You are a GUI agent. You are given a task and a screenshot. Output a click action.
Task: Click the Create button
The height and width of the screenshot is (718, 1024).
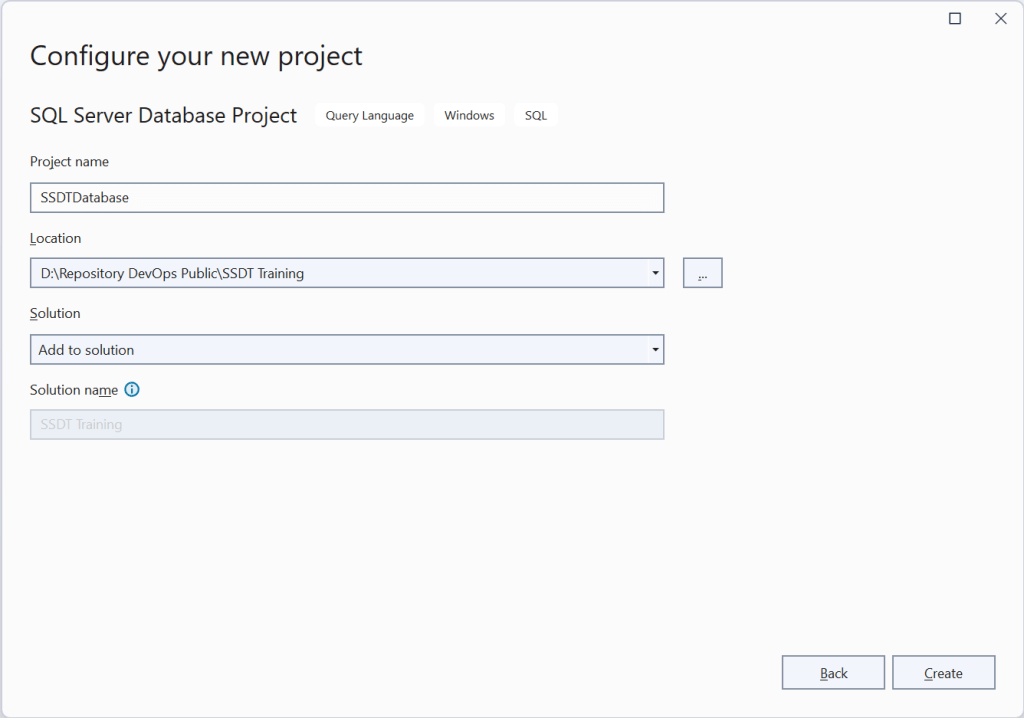(x=943, y=672)
